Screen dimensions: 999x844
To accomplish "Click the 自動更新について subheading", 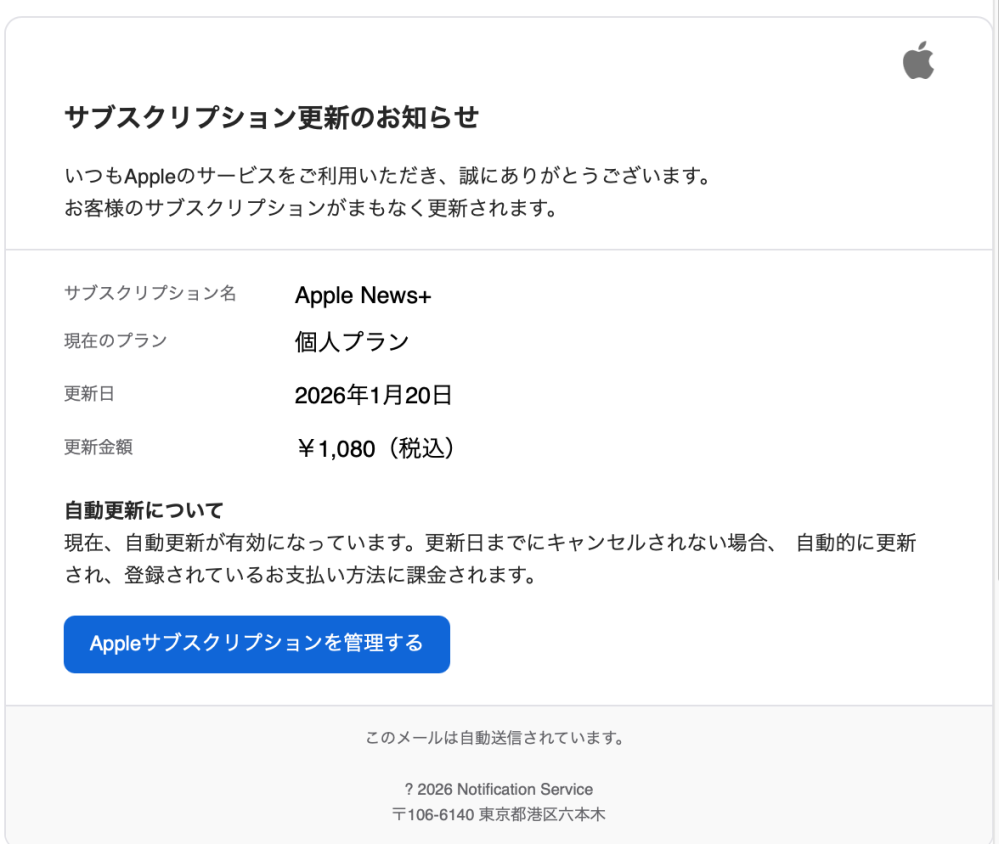I will pyautogui.click(x=144, y=510).
